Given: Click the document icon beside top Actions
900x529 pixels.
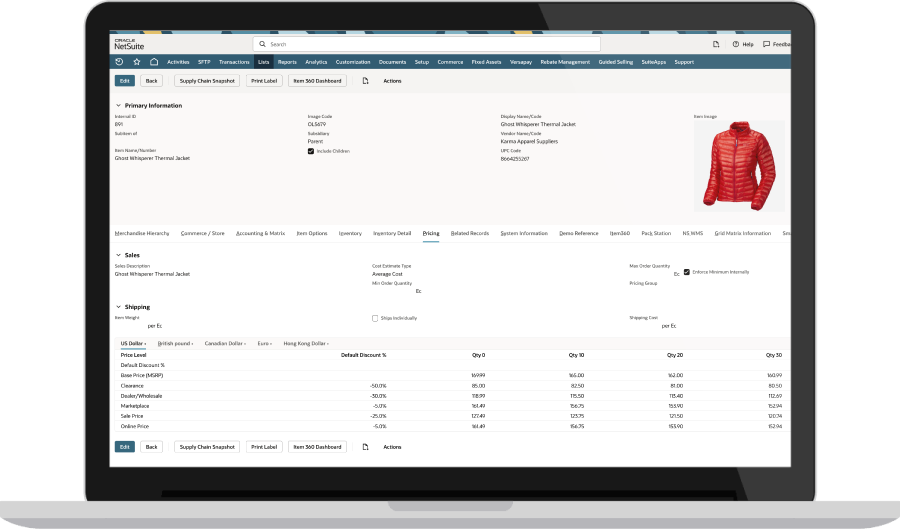Looking at the screenshot, I should (365, 81).
